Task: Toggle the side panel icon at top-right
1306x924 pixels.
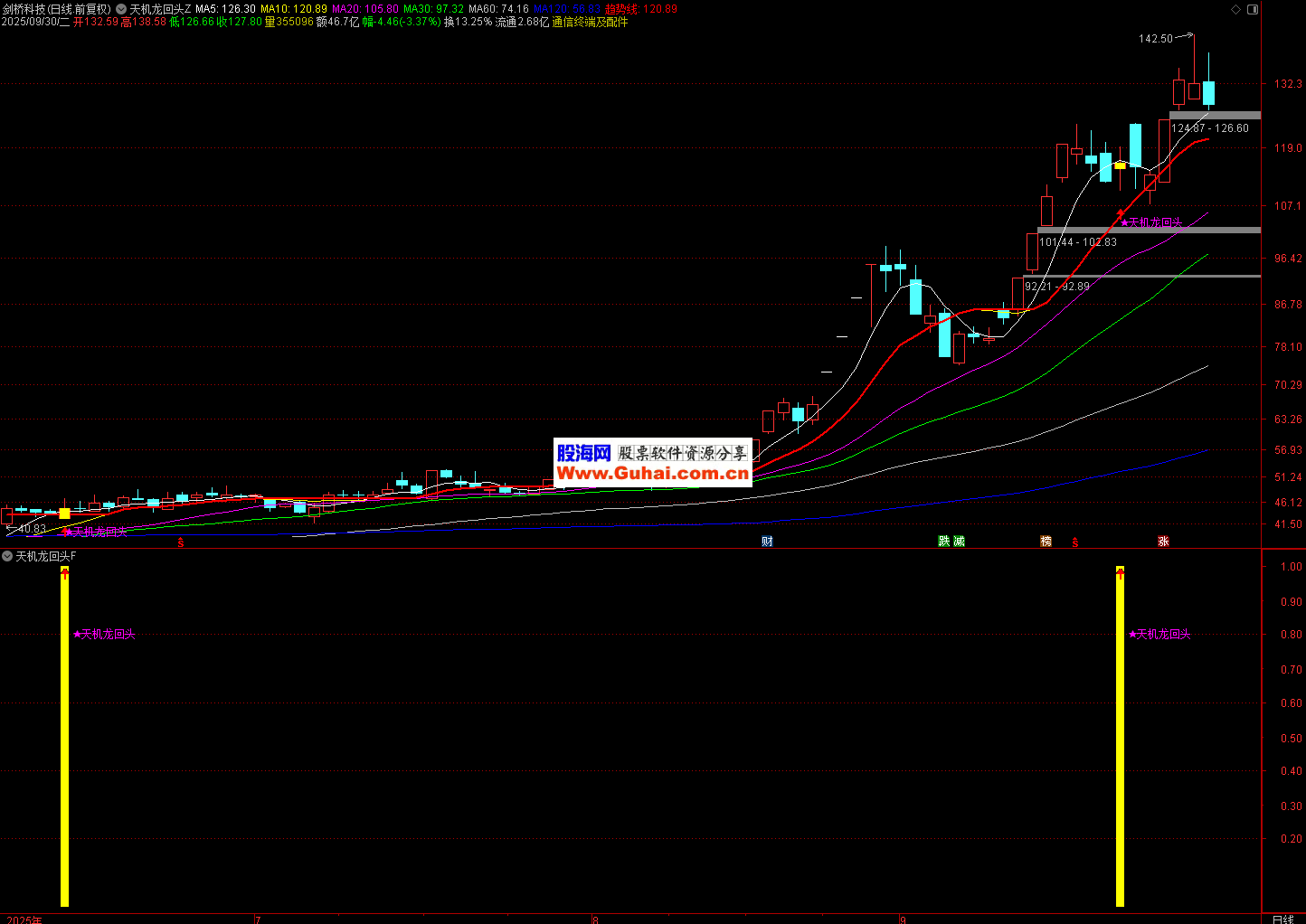Action: click(1253, 9)
